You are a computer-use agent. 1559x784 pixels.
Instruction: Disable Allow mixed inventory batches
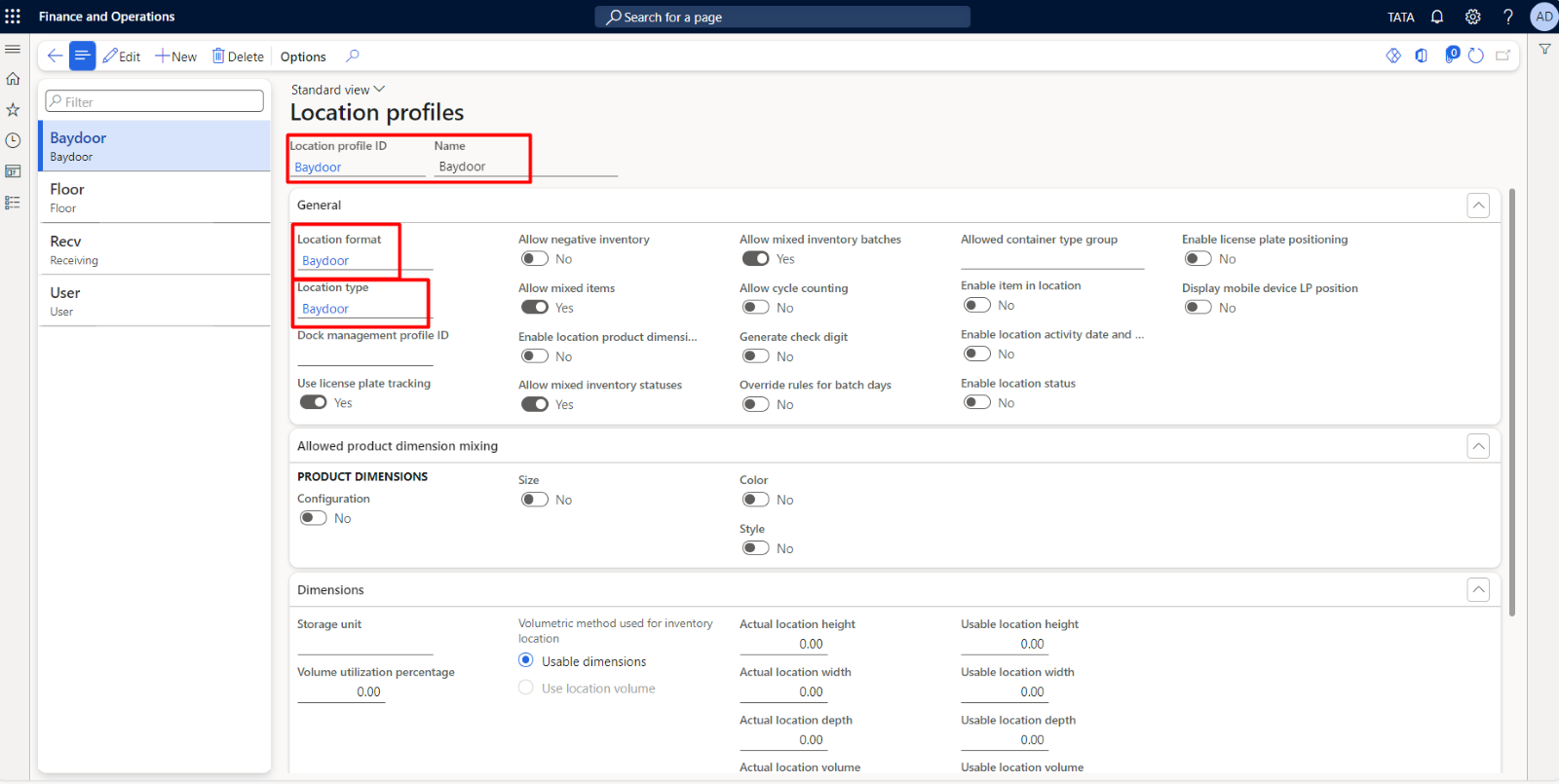[x=756, y=259]
